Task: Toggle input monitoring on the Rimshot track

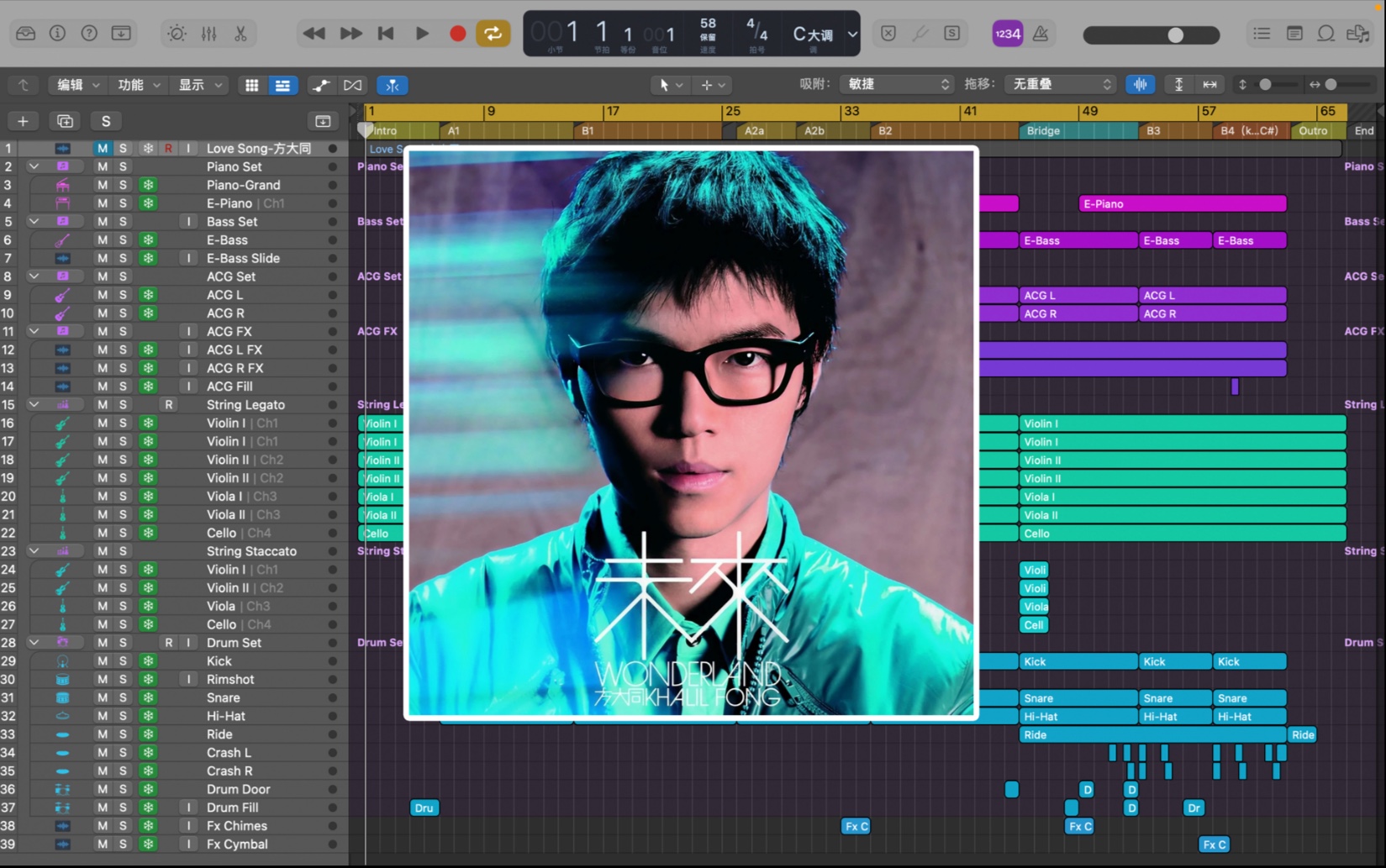Action: (x=188, y=679)
